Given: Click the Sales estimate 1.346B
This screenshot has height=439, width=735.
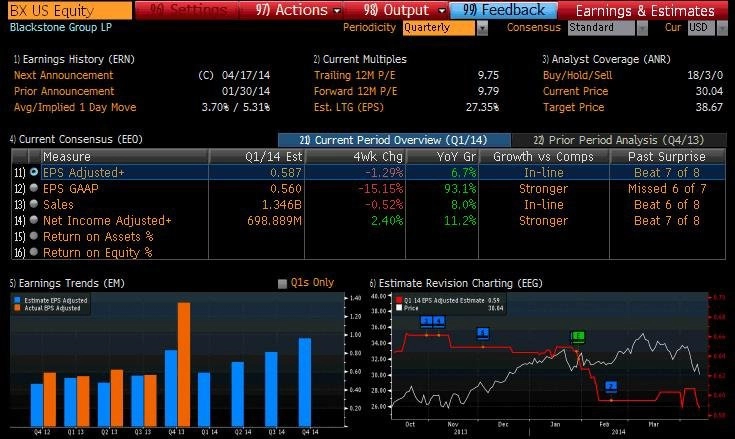Looking at the screenshot, I should 281,204.
